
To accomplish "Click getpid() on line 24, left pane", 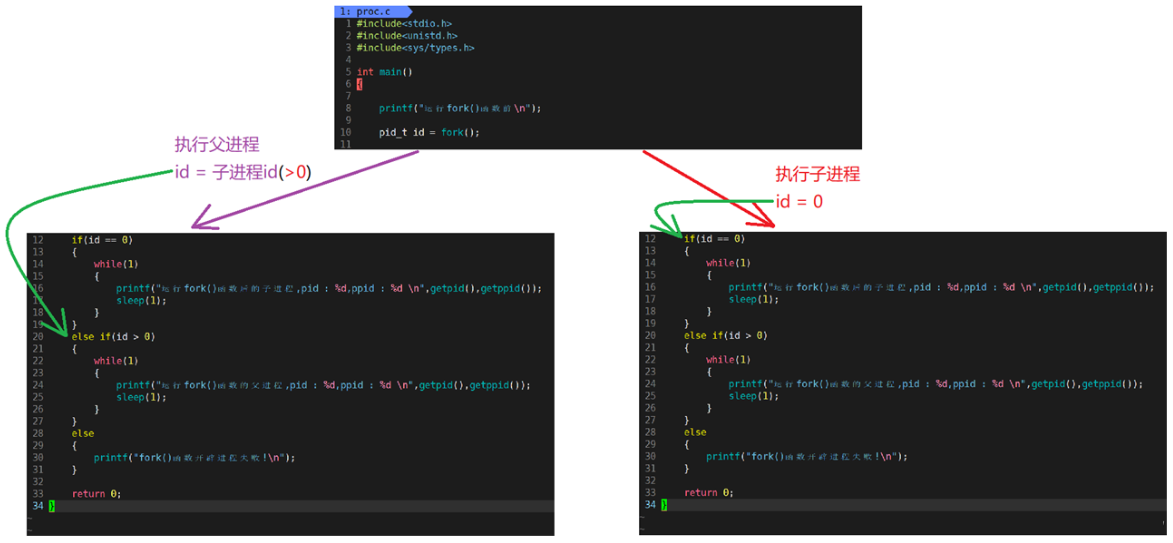I will 441,384.
